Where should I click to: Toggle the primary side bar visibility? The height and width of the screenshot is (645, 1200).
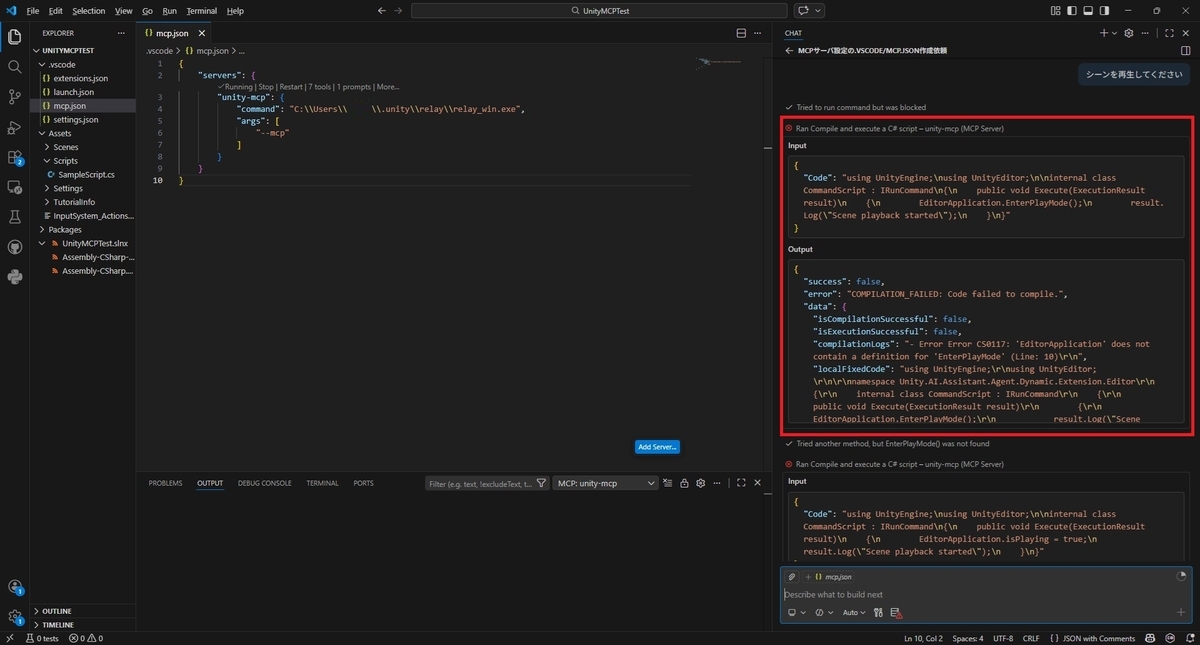tap(1071, 11)
